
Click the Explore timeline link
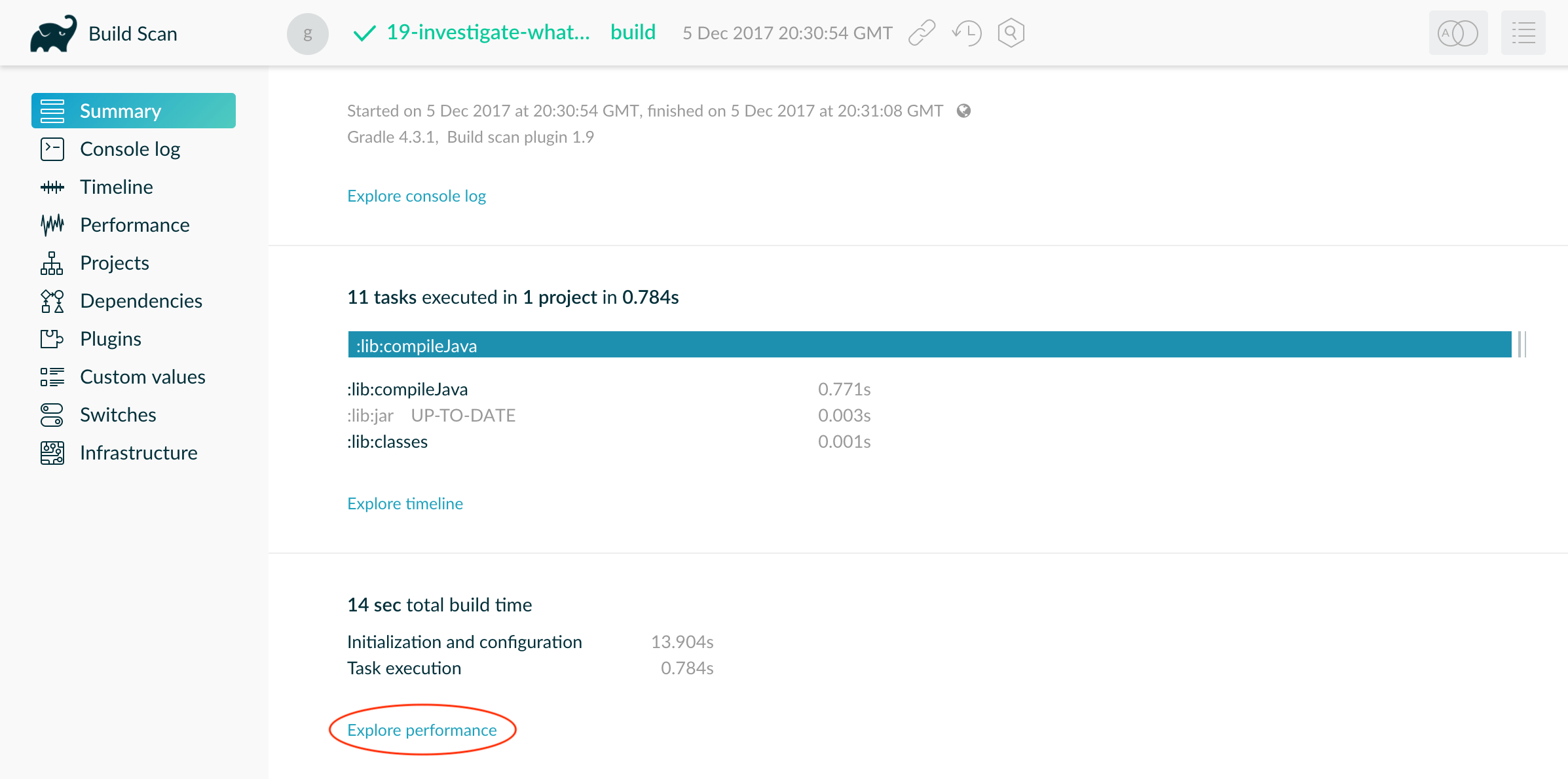(x=404, y=502)
